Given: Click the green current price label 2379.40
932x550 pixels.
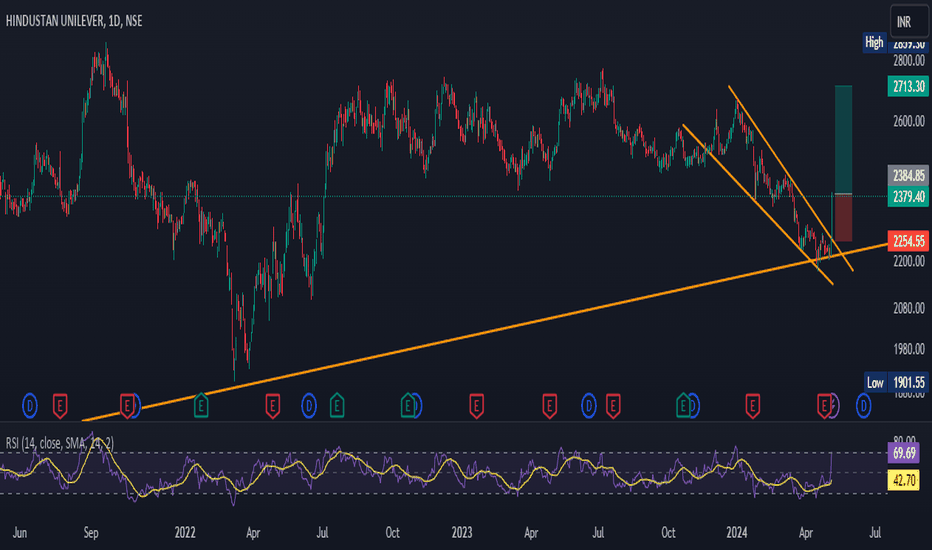Looking at the screenshot, I should tap(908, 196).
